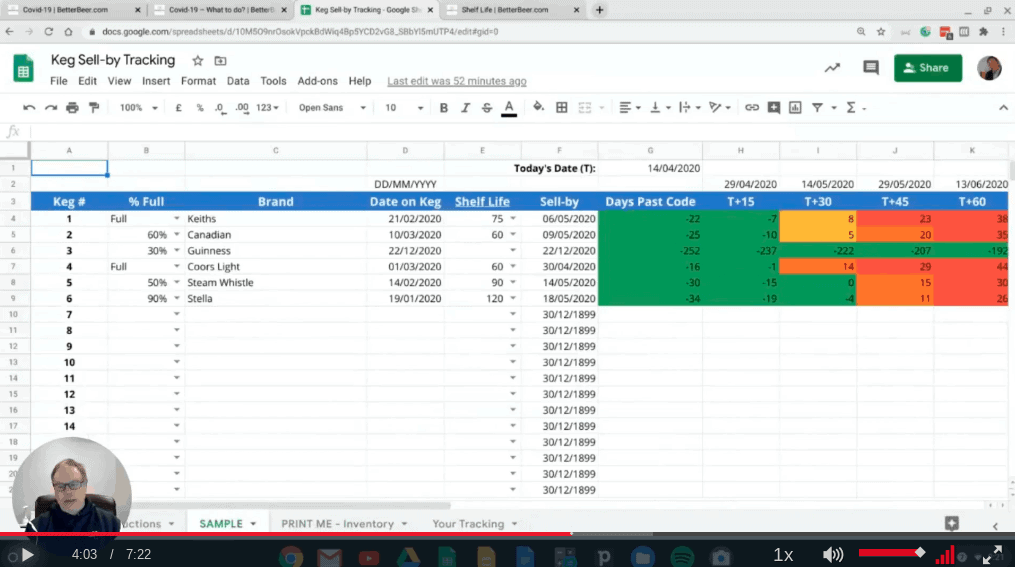Screen dimensions: 1015x567
Task: Play the video with play button
Action: (x=27, y=555)
